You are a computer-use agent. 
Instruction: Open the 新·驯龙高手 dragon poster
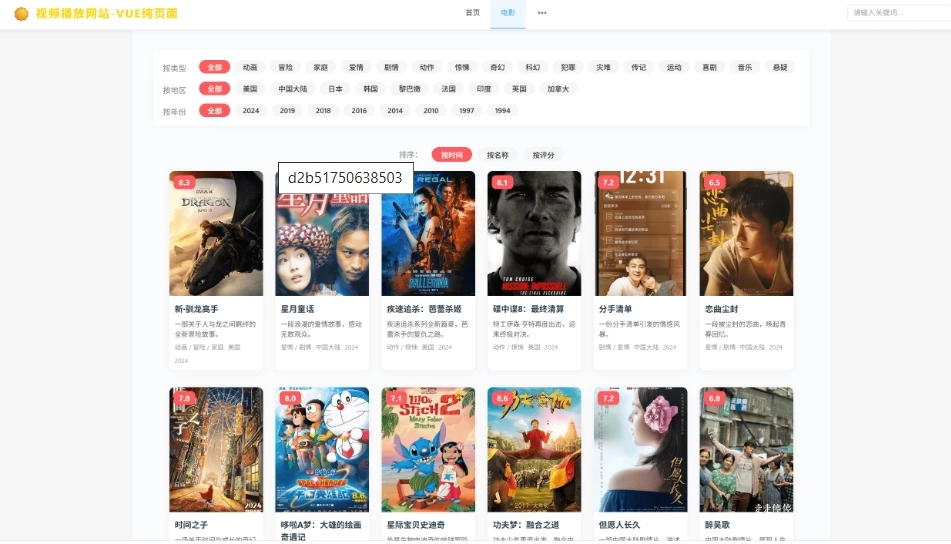point(216,233)
